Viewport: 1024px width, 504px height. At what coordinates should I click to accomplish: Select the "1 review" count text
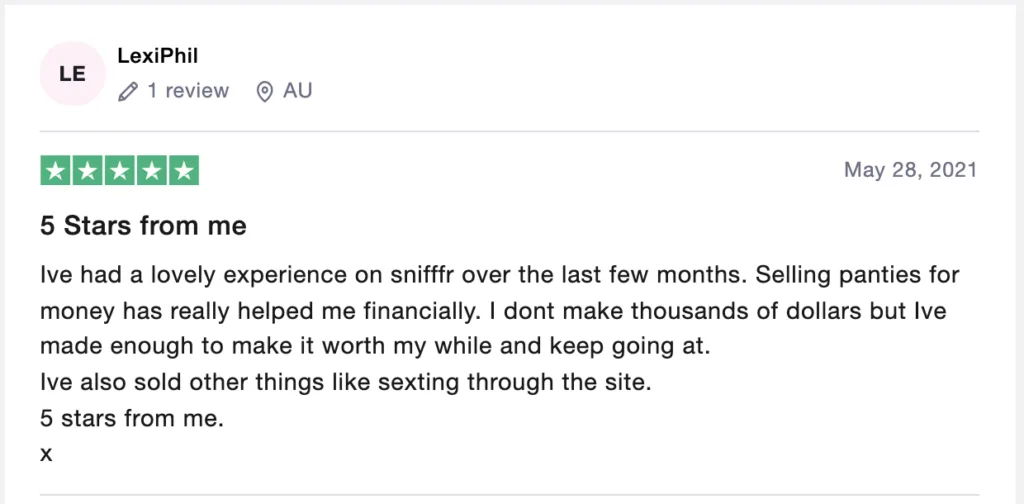pyautogui.click(x=188, y=91)
